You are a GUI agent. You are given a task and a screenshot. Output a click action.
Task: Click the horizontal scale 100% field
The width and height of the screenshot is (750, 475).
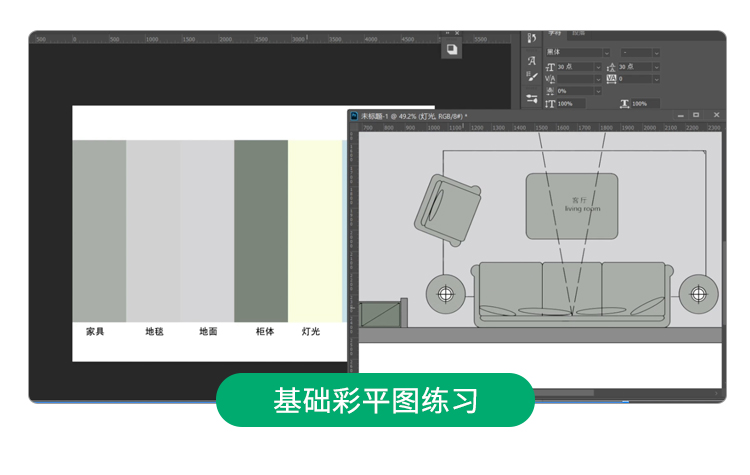point(645,103)
